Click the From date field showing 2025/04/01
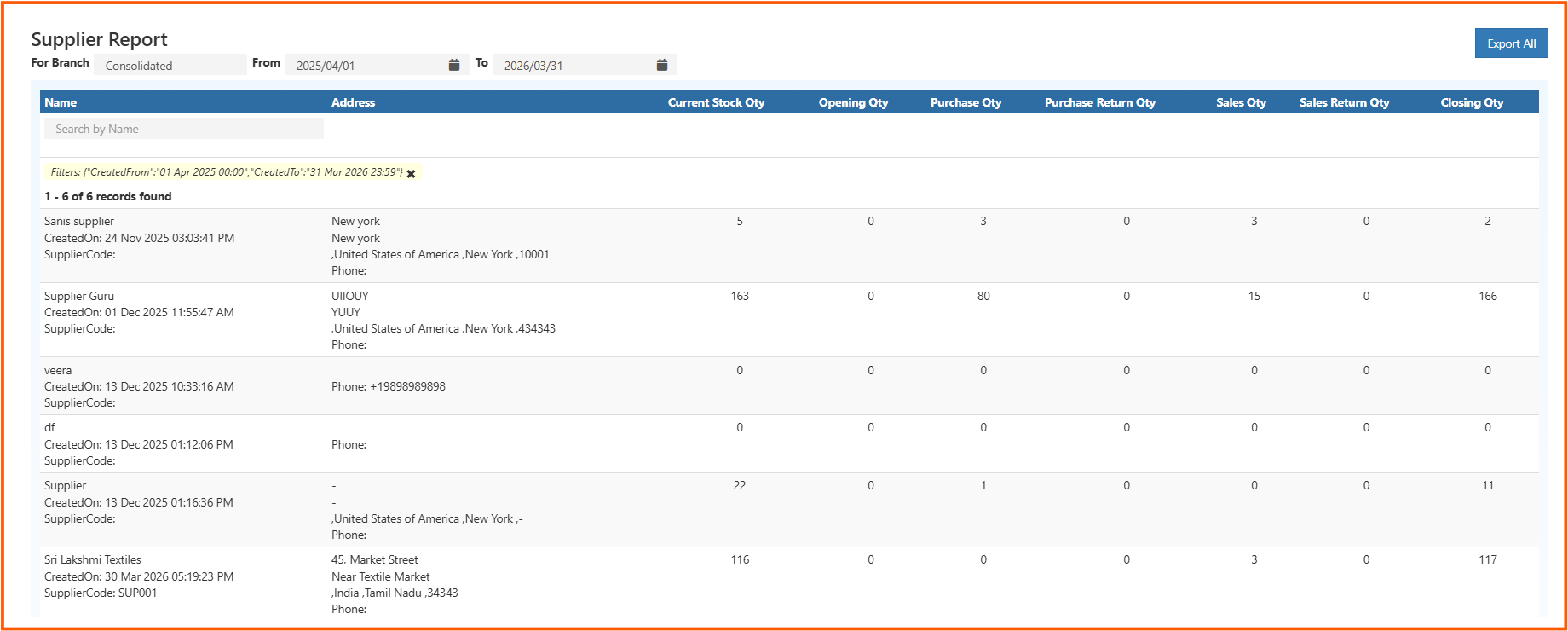Viewport: 1568px width, 631px height. click(365, 66)
